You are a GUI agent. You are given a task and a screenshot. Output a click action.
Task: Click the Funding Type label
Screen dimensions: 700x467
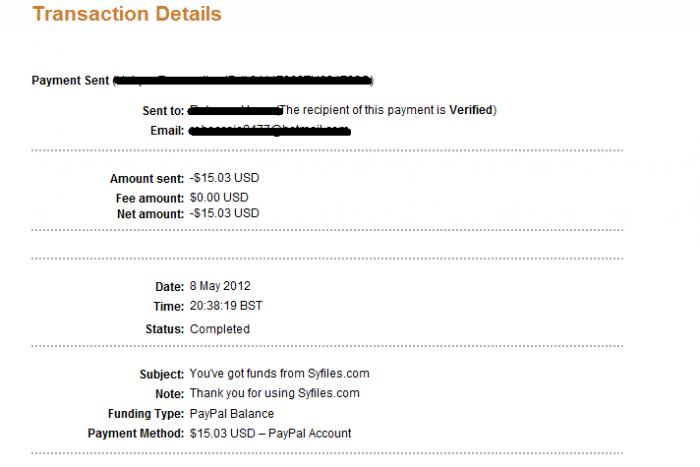point(145,413)
